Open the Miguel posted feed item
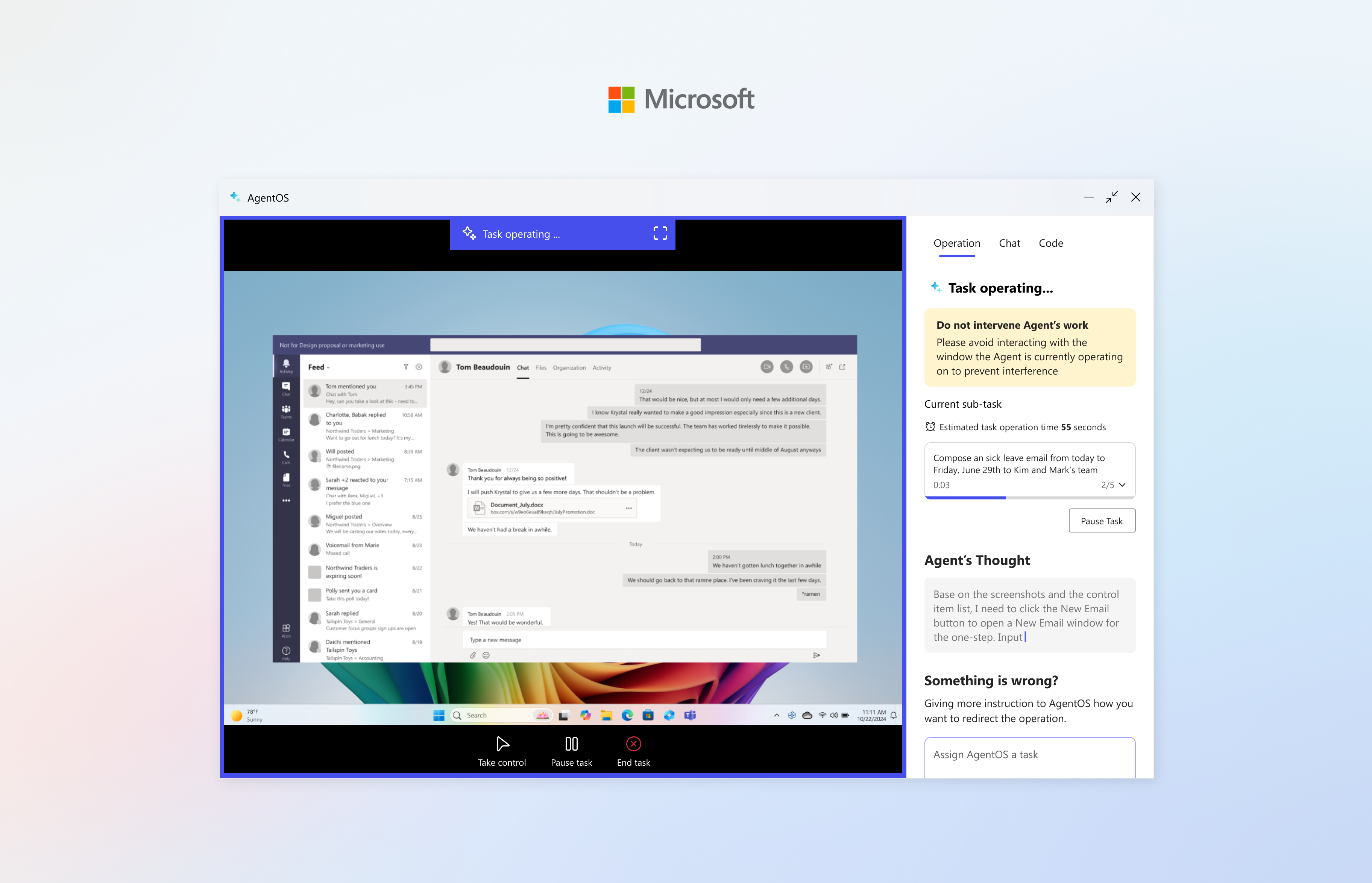Viewport: 1372px width, 883px height. (366, 523)
